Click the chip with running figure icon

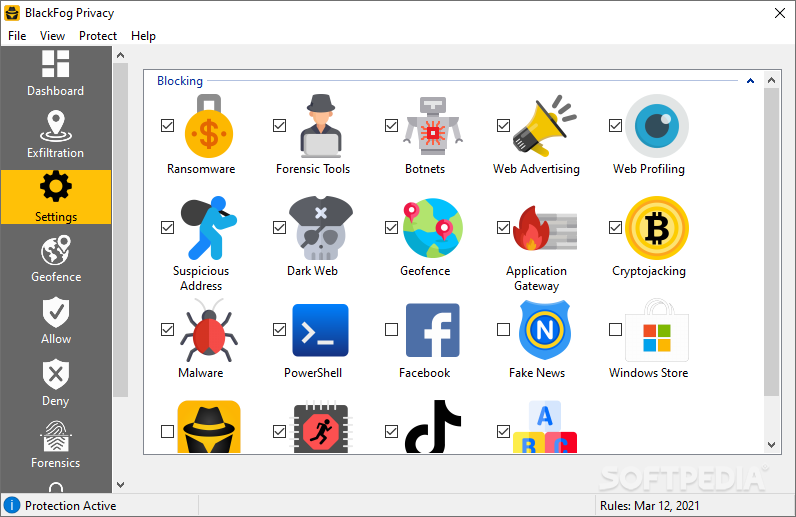tap(320, 427)
